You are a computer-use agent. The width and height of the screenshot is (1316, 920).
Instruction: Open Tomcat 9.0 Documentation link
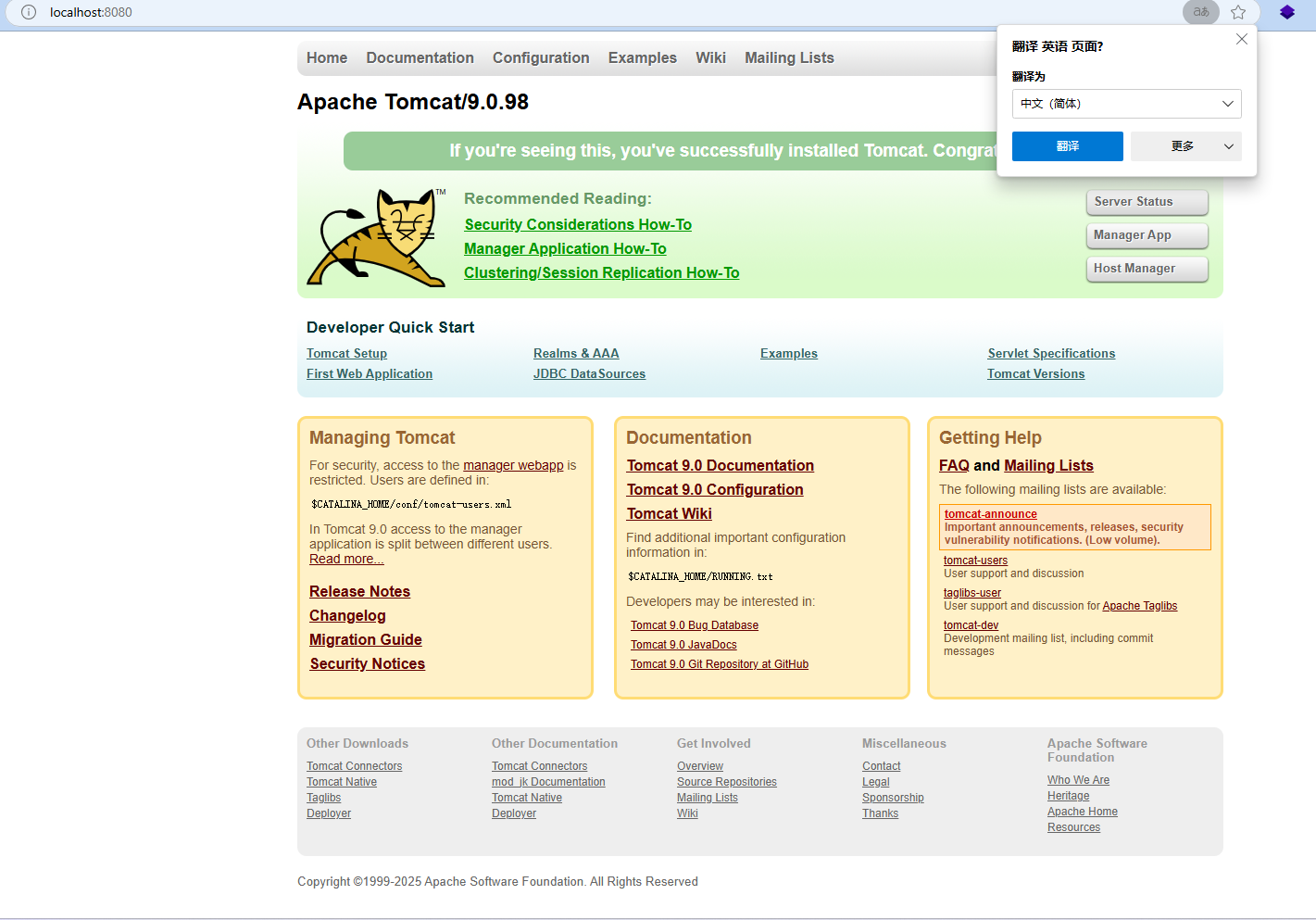721,465
